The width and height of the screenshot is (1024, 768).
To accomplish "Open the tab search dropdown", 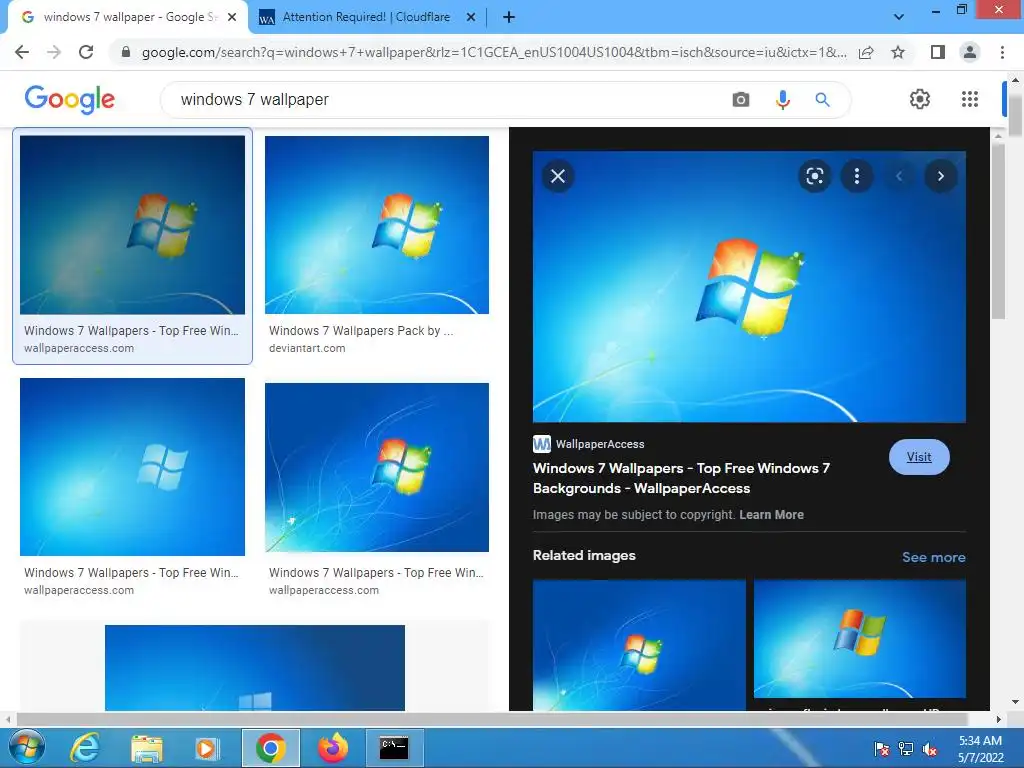I will (899, 18).
